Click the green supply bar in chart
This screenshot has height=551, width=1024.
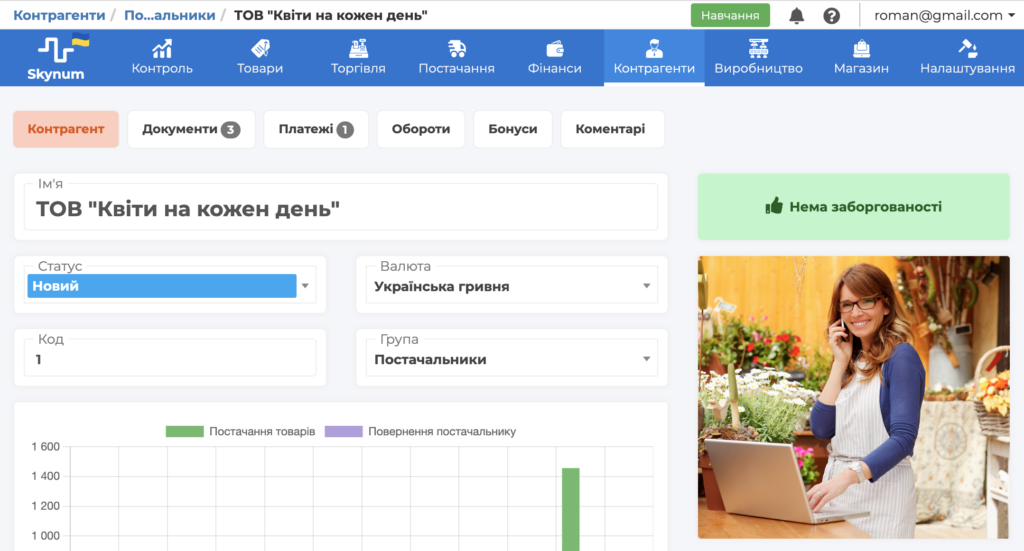(x=571, y=509)
